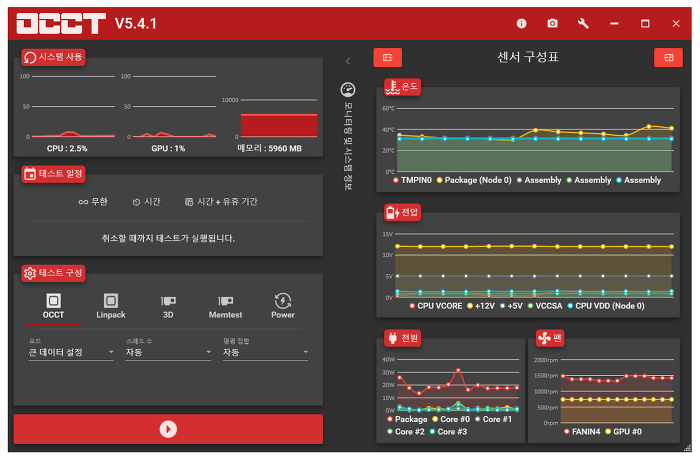
Task: Select the Power test type
Action: point(283,306)
